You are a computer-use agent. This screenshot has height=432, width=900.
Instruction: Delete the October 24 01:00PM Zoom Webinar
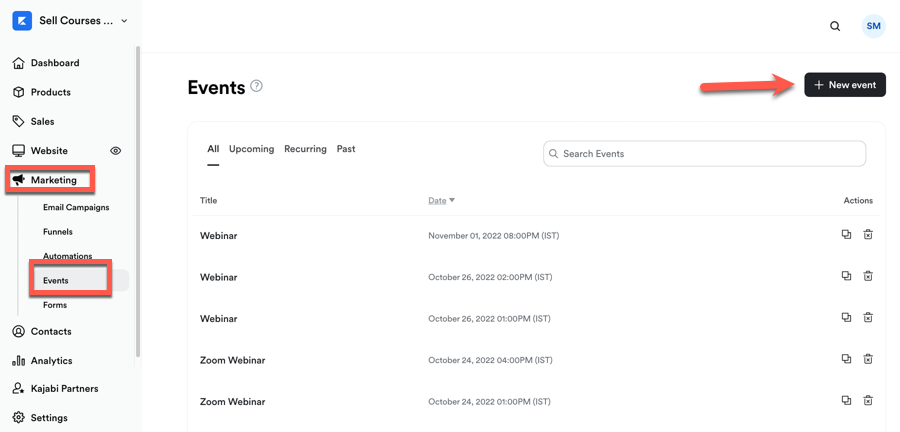coord(868,400)
